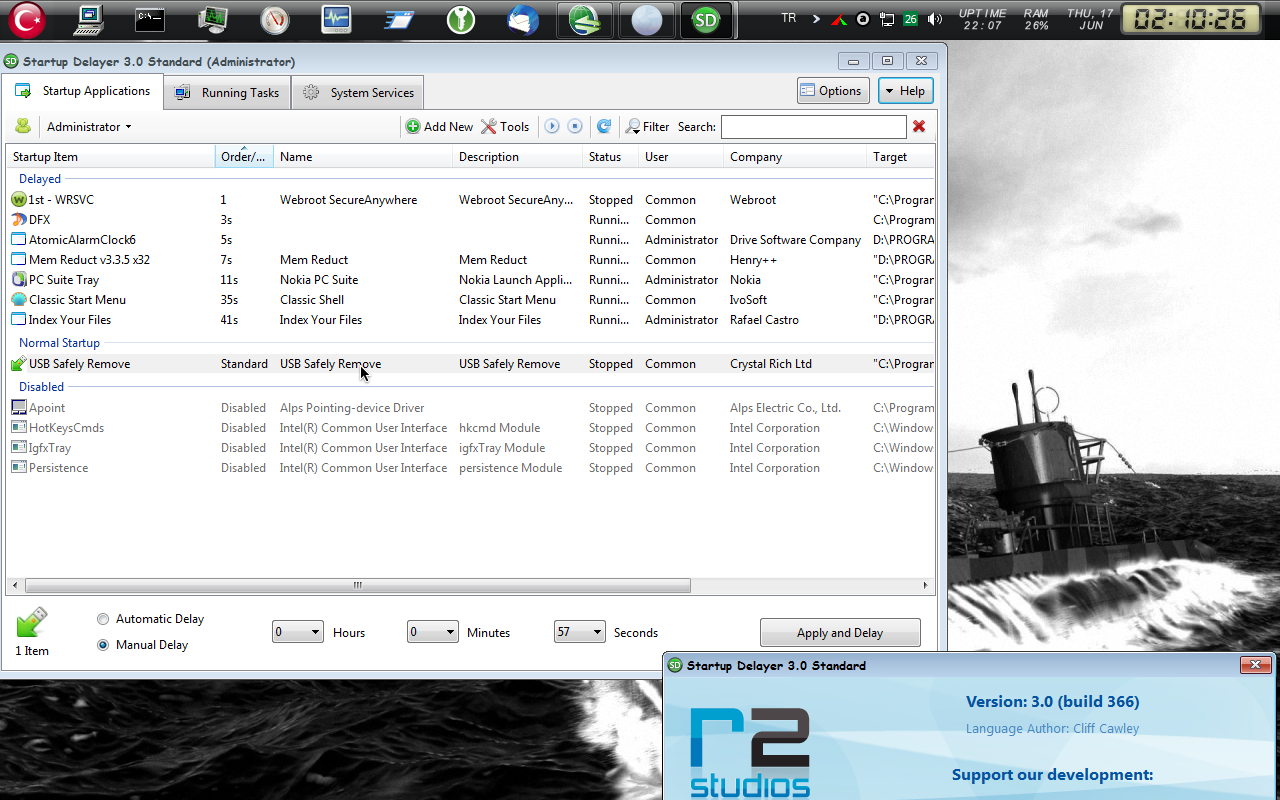Click the PC Suite Tray row icon
Image resolution: width=1280 pixels, height=800 pixels.
coord(19,280)
